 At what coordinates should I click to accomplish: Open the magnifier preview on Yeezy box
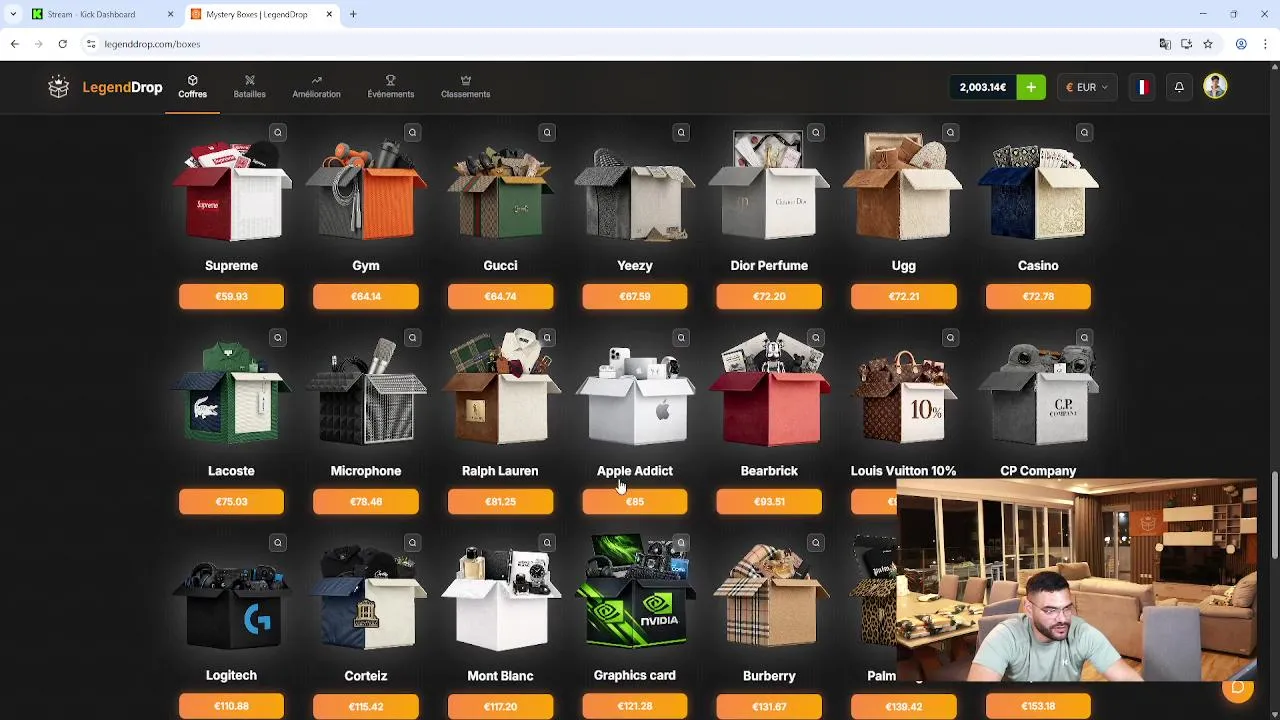tap(681, 132)
